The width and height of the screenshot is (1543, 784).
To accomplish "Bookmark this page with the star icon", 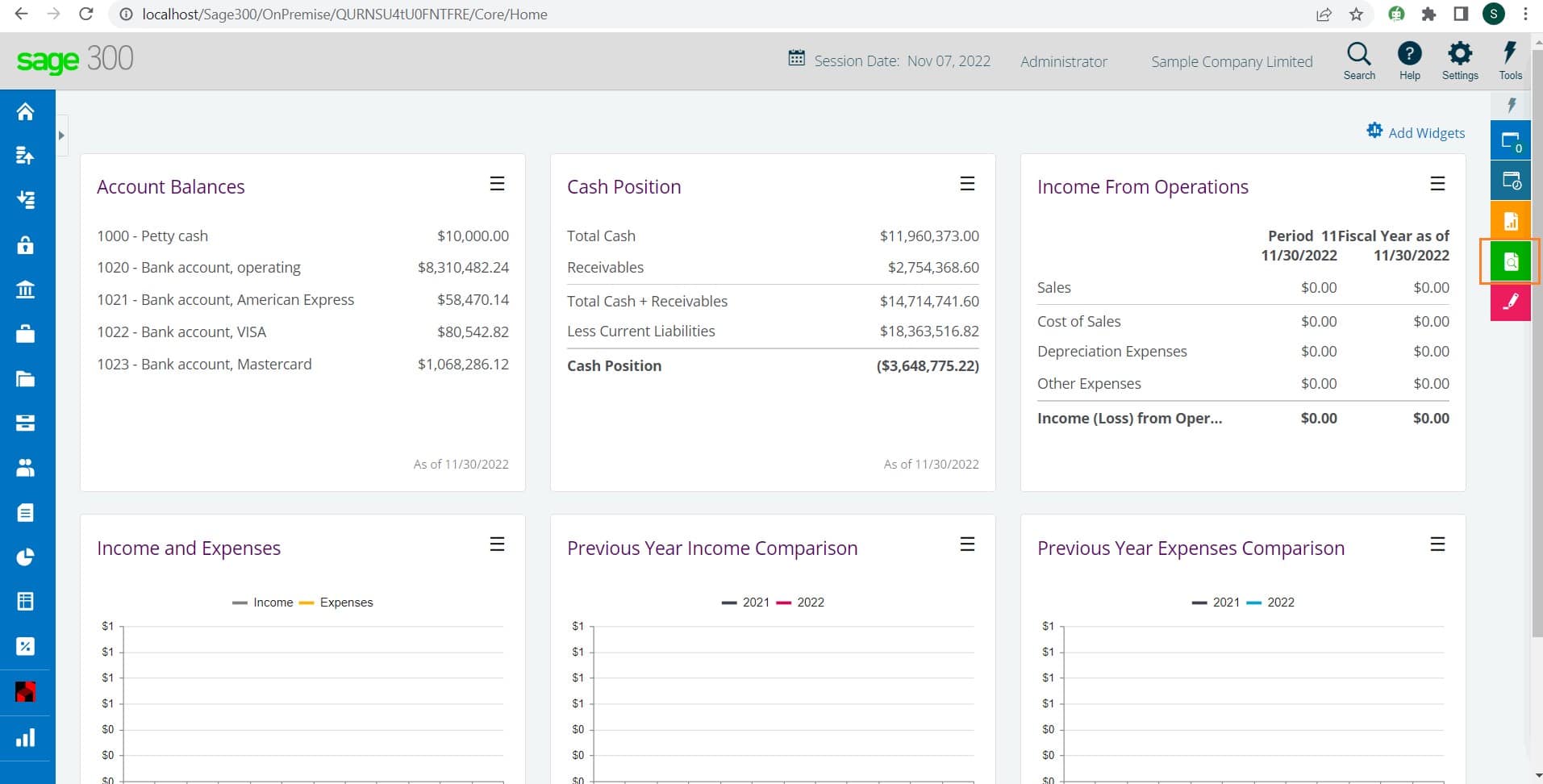I will tap(1356, 14).
